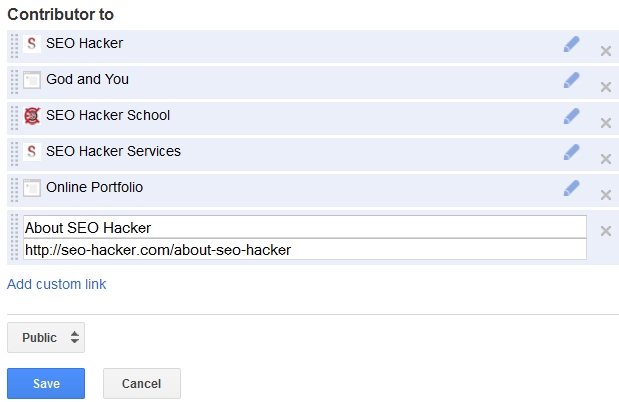This screenshot has width=619, height=402.
Task: Click the Save button
Action: click(46, 384)
